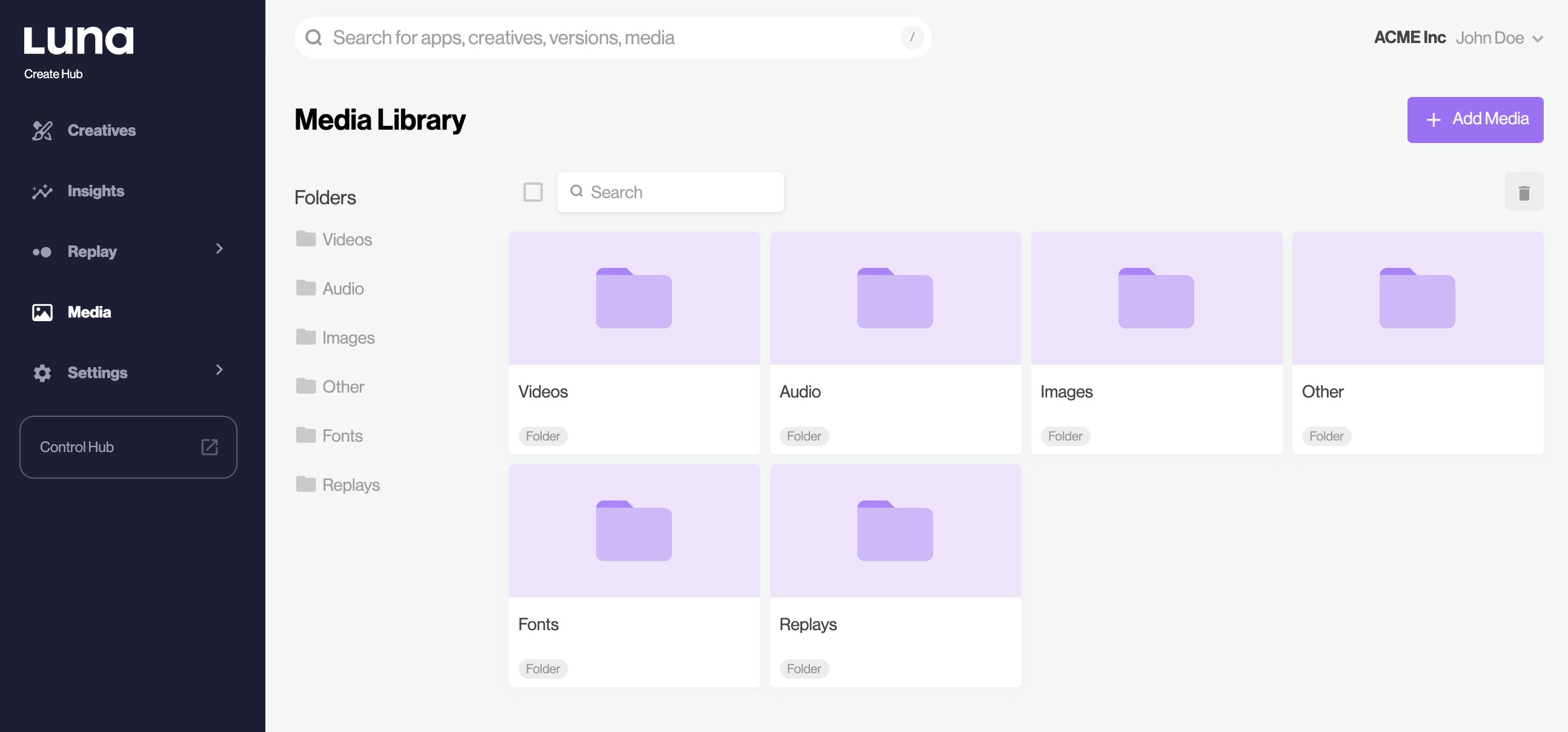Click the Media picture icon

[42, 313]
